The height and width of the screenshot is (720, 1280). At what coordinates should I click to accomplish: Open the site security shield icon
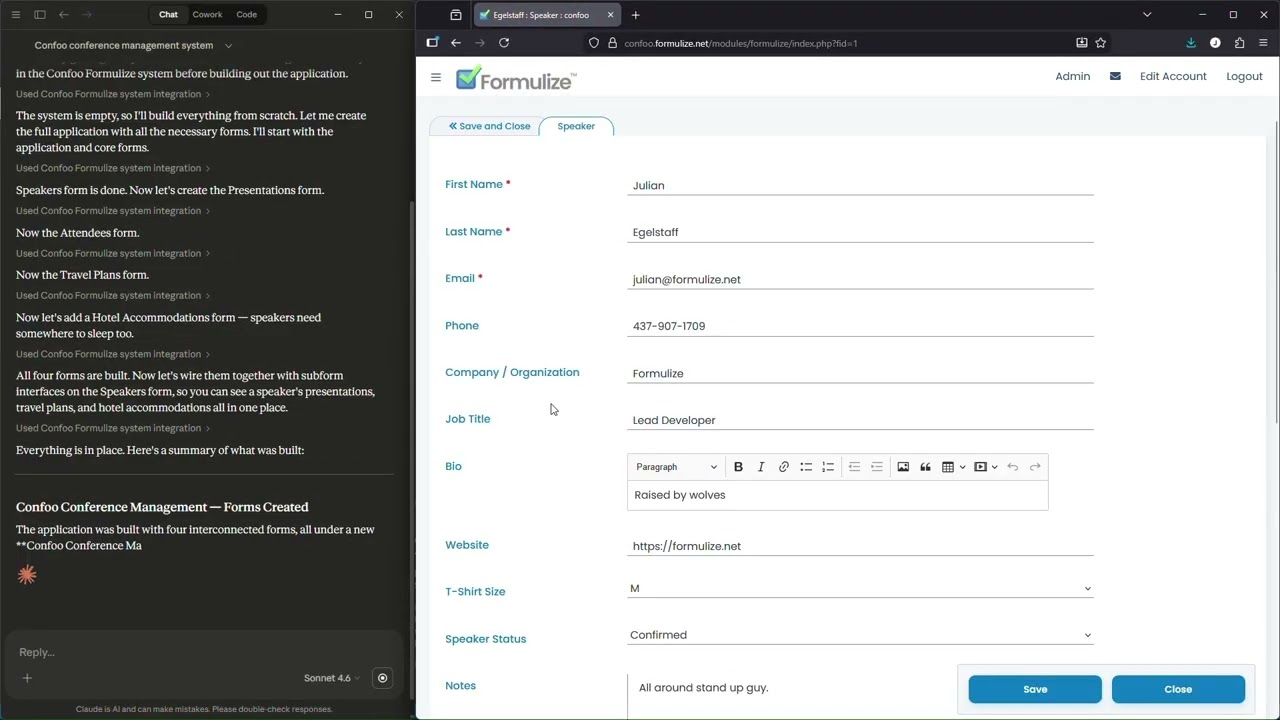point(594,43)
